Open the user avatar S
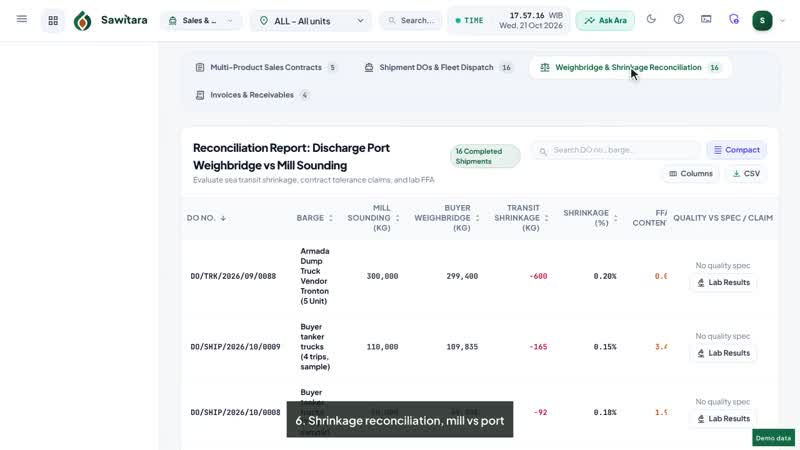The image size is (800, 450). tap(762, 20)
